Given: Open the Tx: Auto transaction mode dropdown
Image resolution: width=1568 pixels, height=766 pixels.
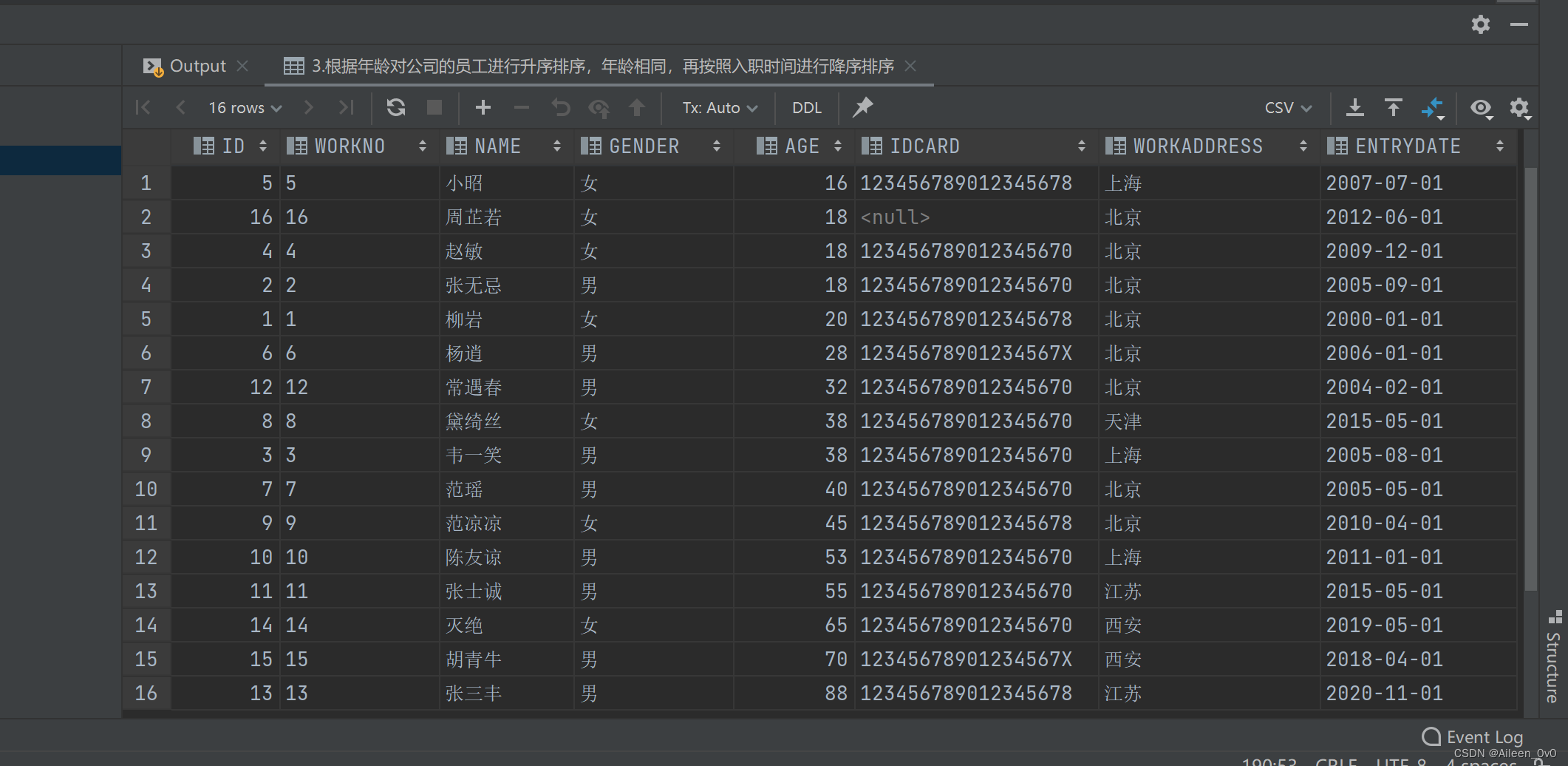Looking at the screenshot, I should click(720, 108).
